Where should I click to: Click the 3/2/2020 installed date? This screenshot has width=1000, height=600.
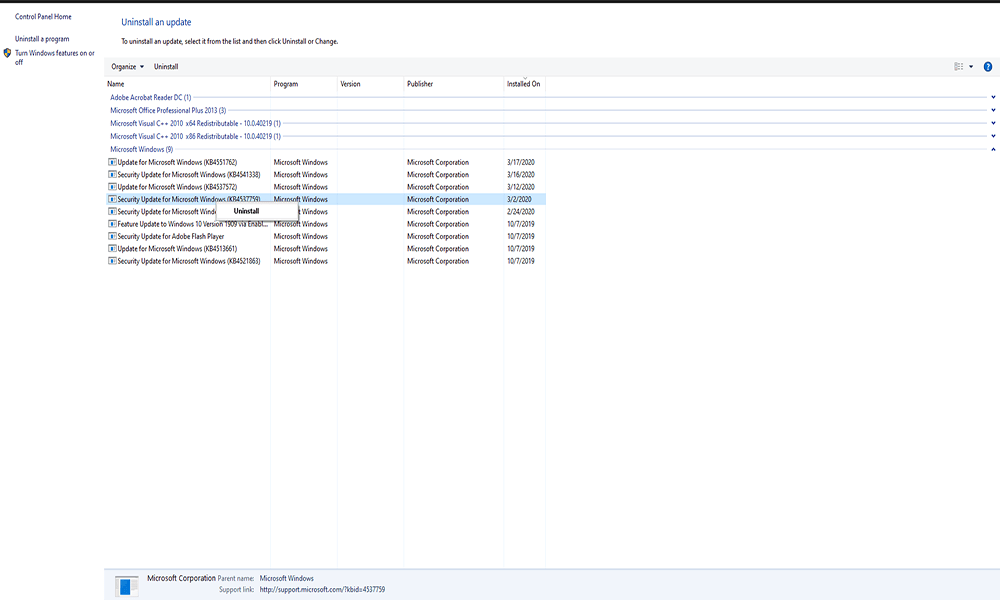click(x=519, y=199)
